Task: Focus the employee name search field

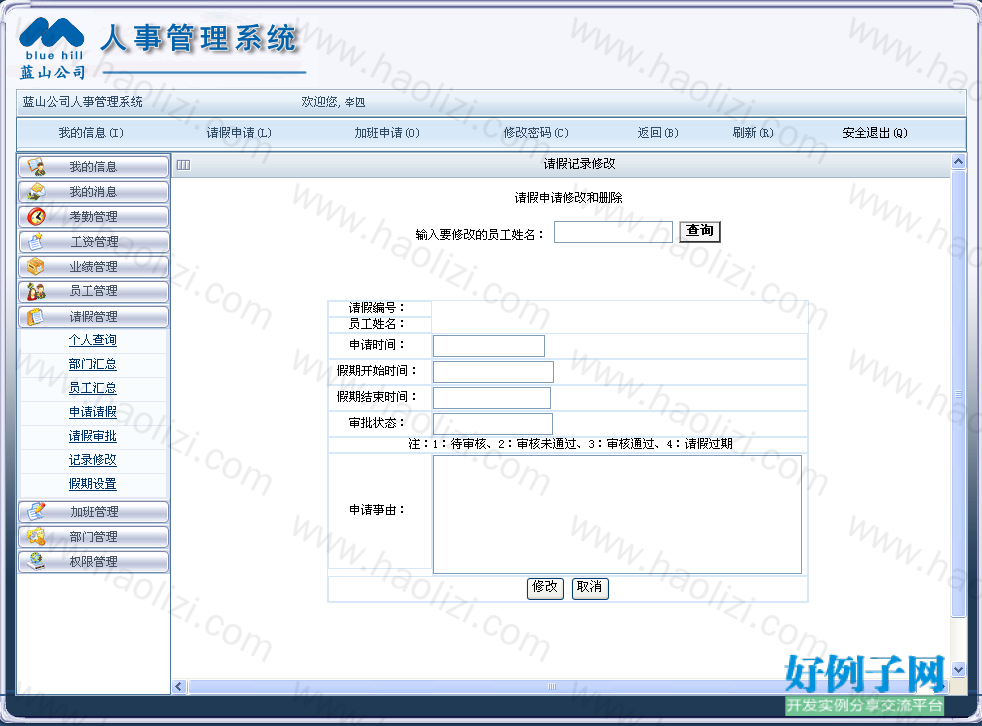Action: coord(613,232)
